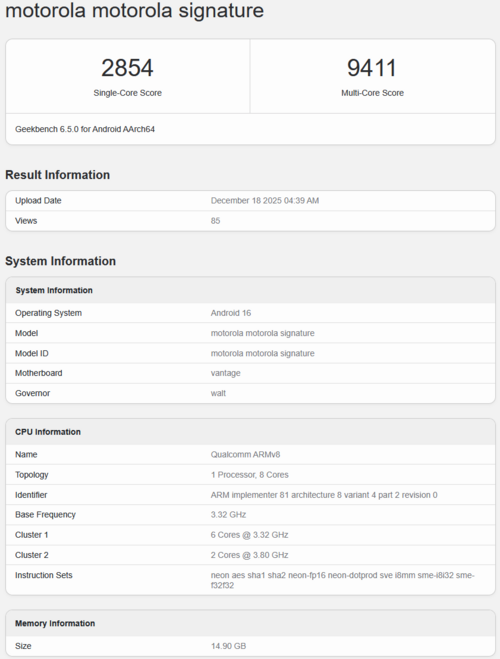Click the 'Cluster 1' label
This screenshot has width=500, height=659.
32,535
